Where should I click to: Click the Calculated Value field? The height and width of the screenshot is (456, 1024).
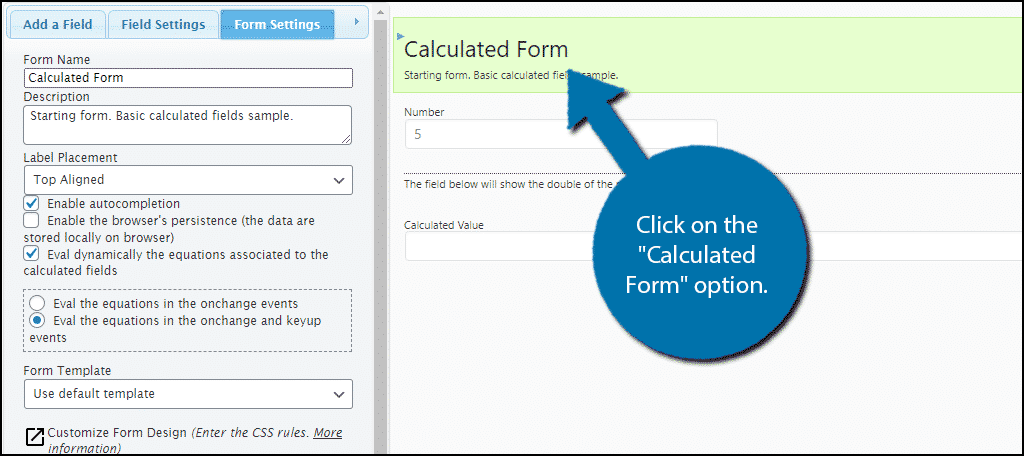(714, 246)
